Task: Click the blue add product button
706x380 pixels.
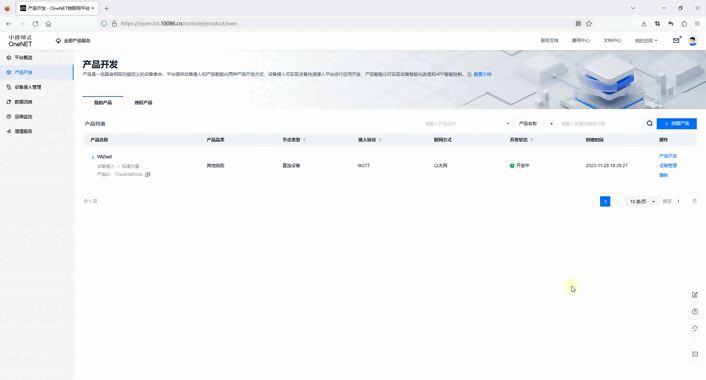Action: click(x=676, y=123)
